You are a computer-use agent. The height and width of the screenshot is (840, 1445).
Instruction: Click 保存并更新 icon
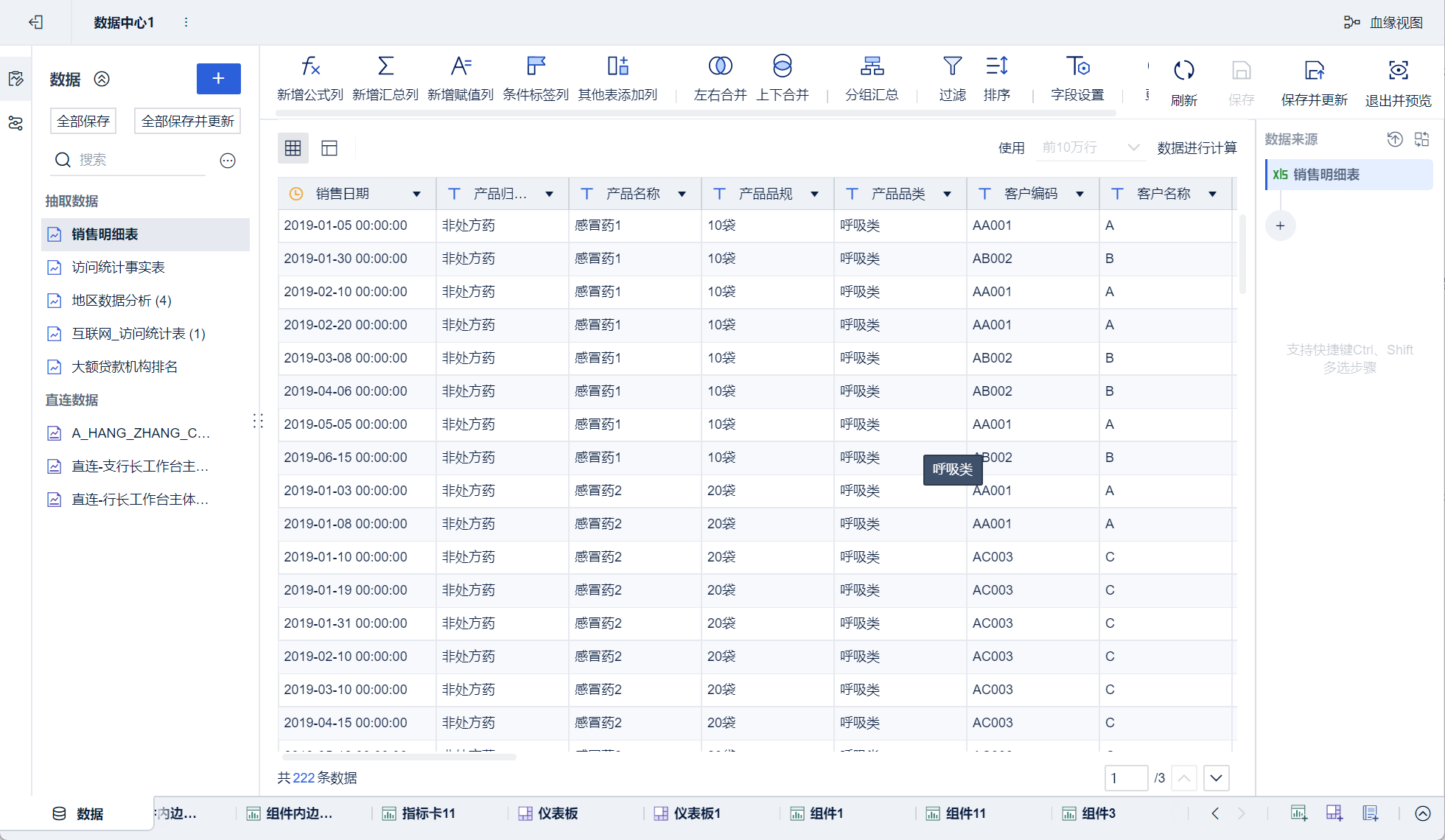[1314, 71]
